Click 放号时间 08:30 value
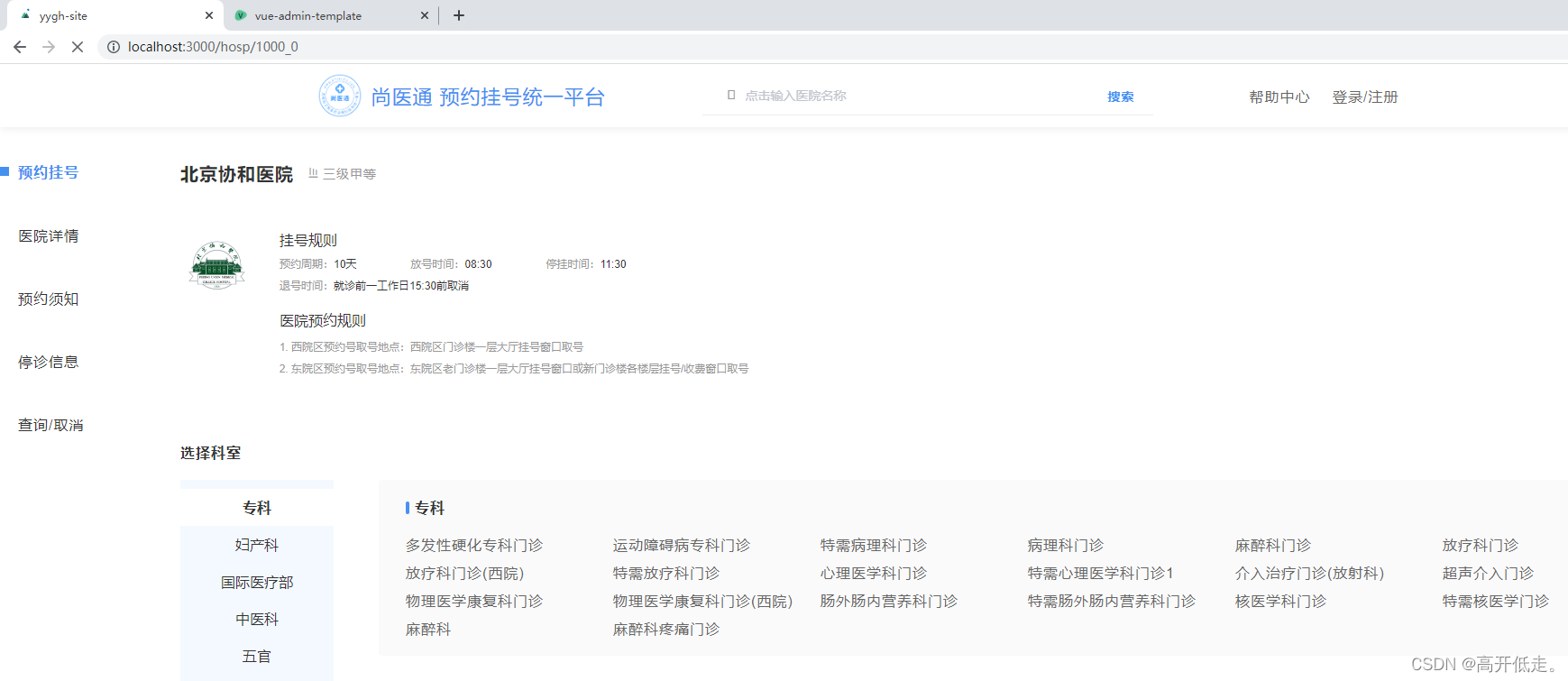Viewport: 1568px width, 681px height. coord(478,264)
